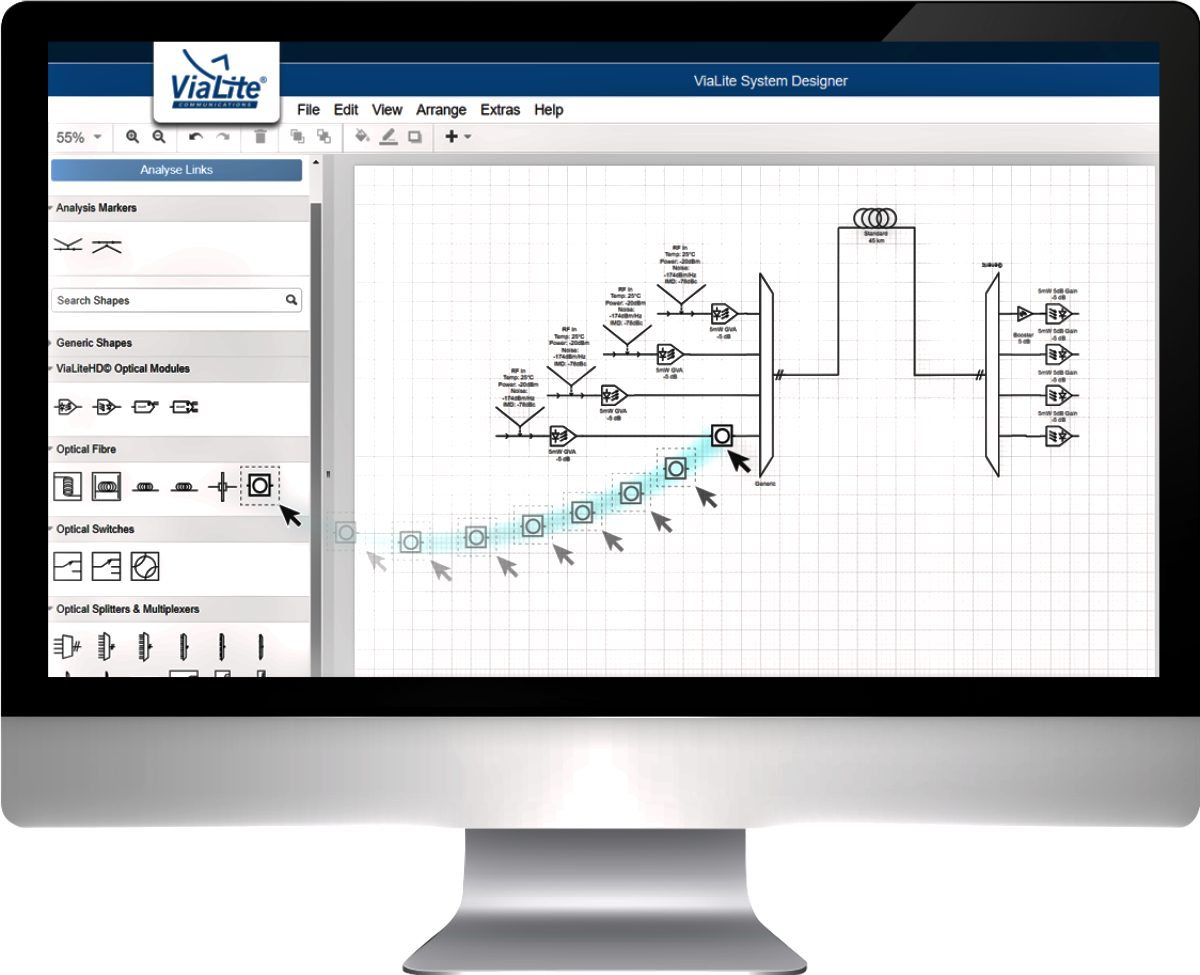The image size is (1200, 975).
Task: Open the View menu
Action: coord(387,110)
